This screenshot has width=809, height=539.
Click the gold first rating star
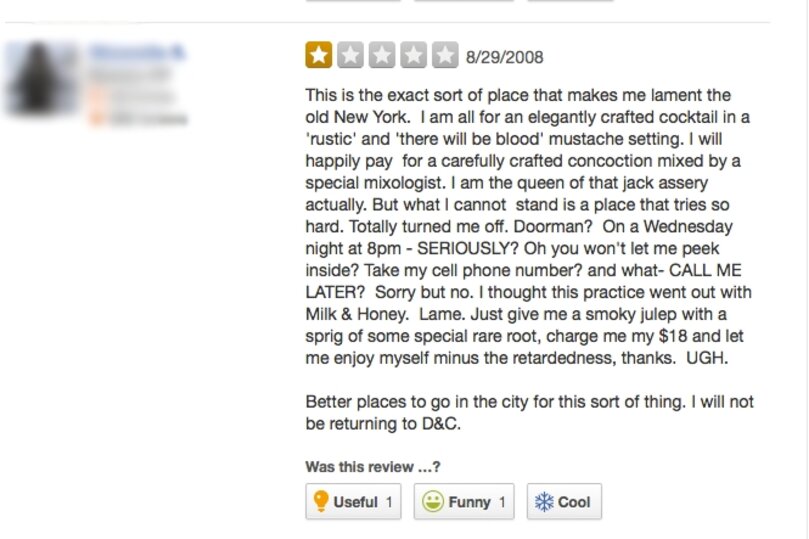[x=319, y=55]
